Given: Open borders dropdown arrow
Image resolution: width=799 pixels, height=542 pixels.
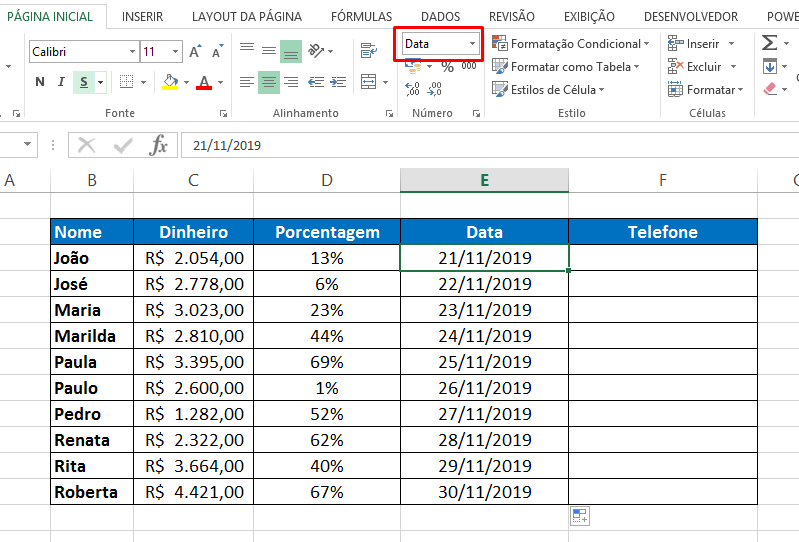Looking at the screenshot, I should coord(143,82).
